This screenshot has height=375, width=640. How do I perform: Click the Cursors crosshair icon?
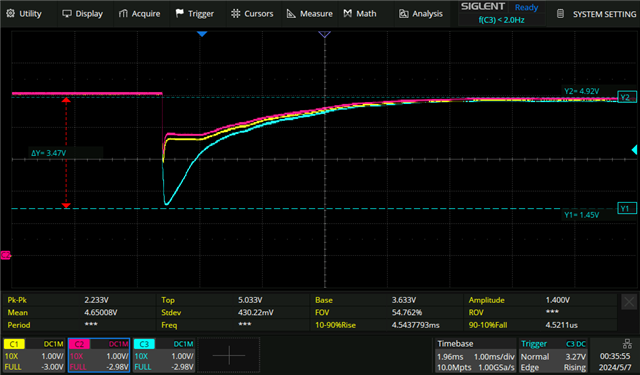click(x=236, y=13)
